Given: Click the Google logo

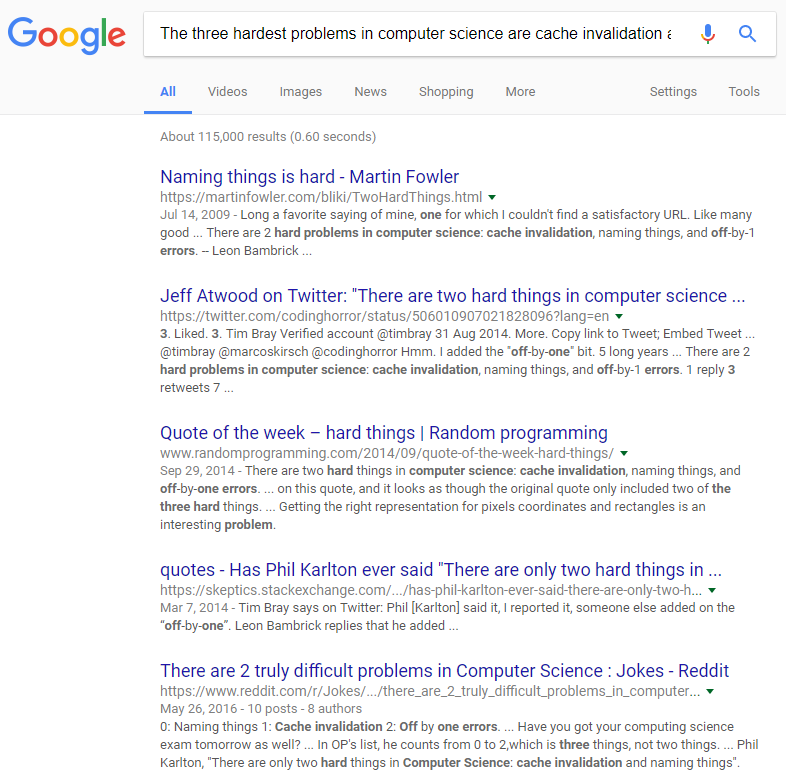Looking at the screenshot, I should pos(67,35).
